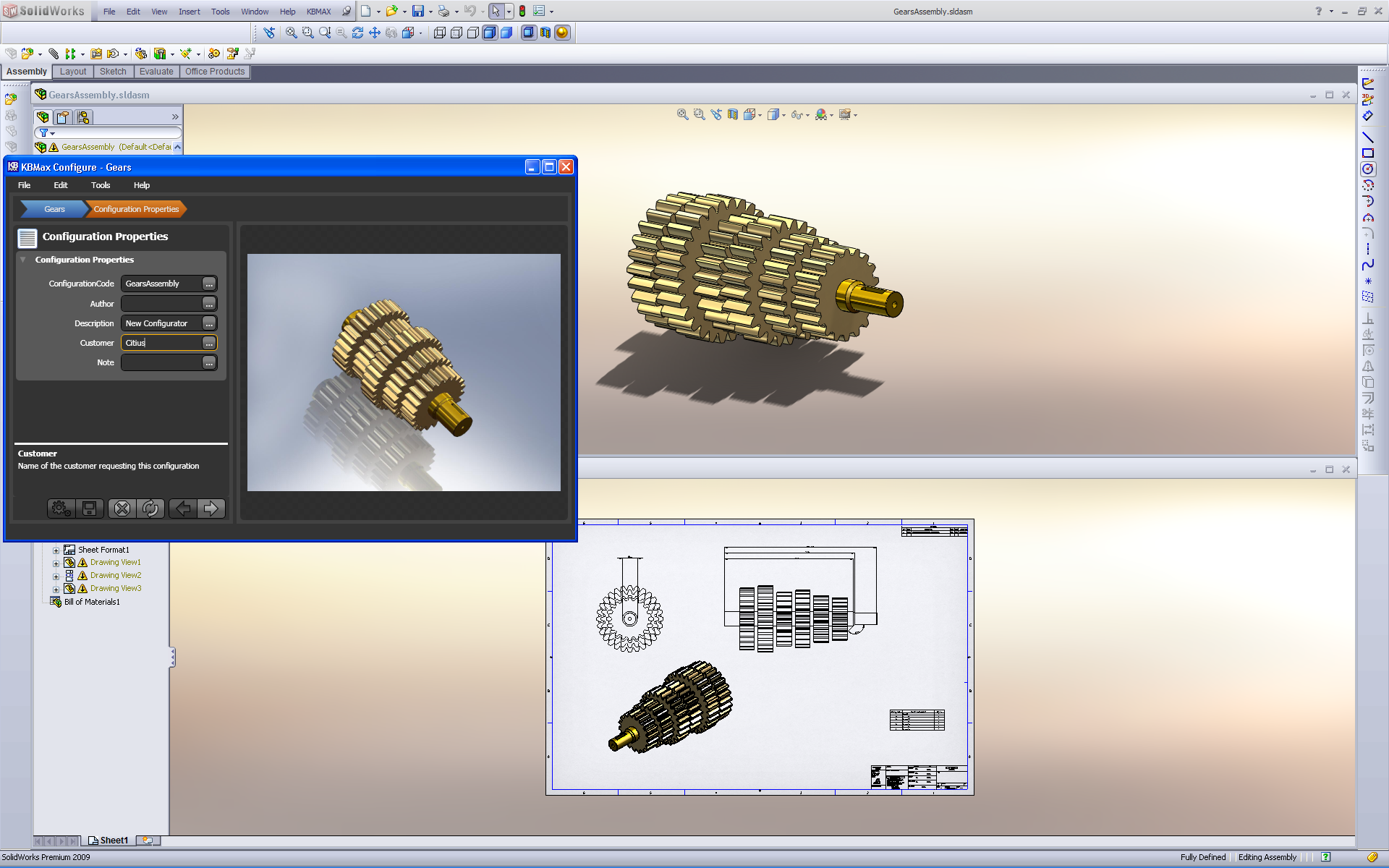1389x868 pixels.
Task: Click the KBMax reset configuration icon
Action: pyautogui.click(x=151, y=508)
